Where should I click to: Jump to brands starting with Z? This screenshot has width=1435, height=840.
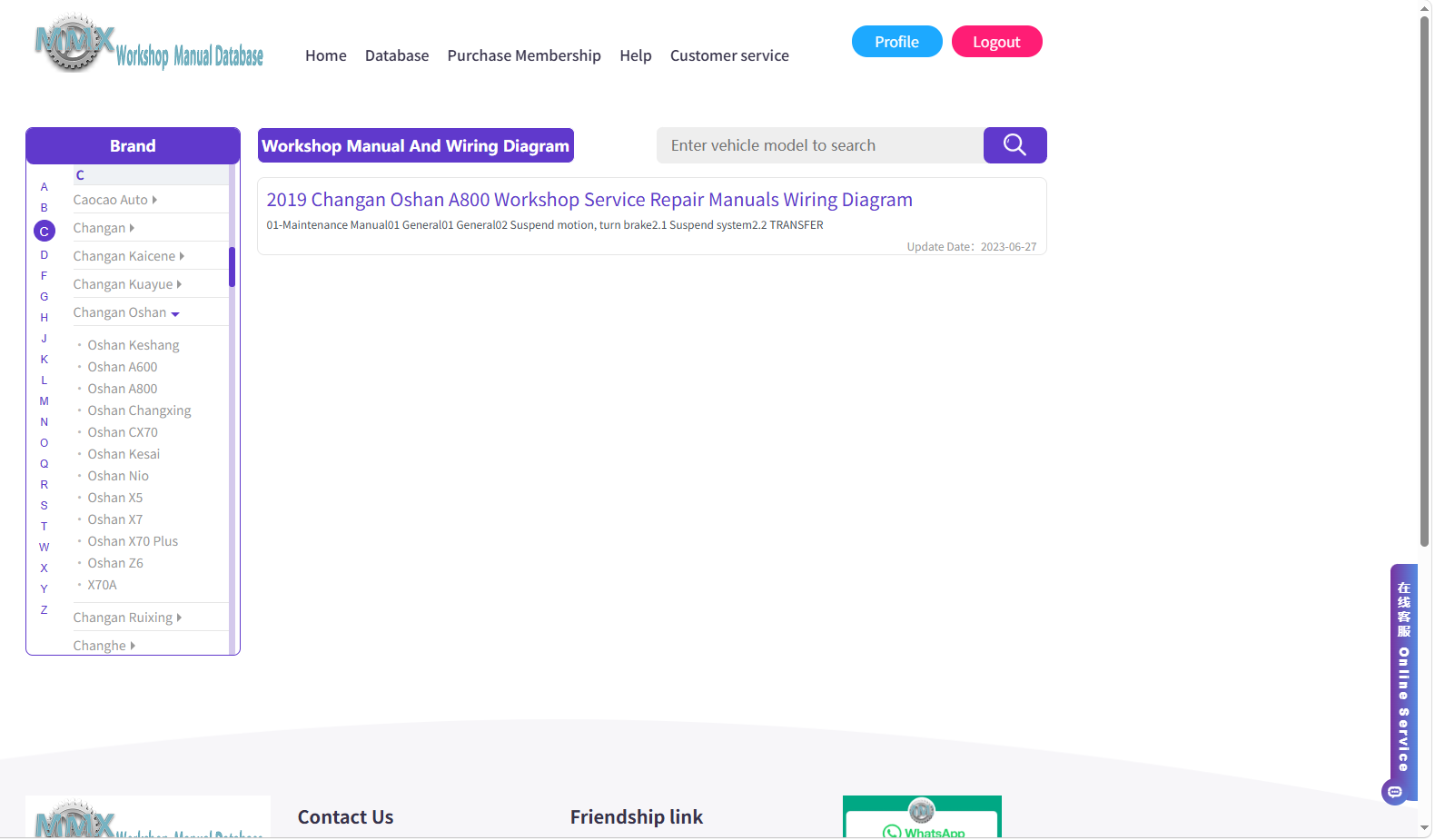pyautogui.click(x=44, y=610)
